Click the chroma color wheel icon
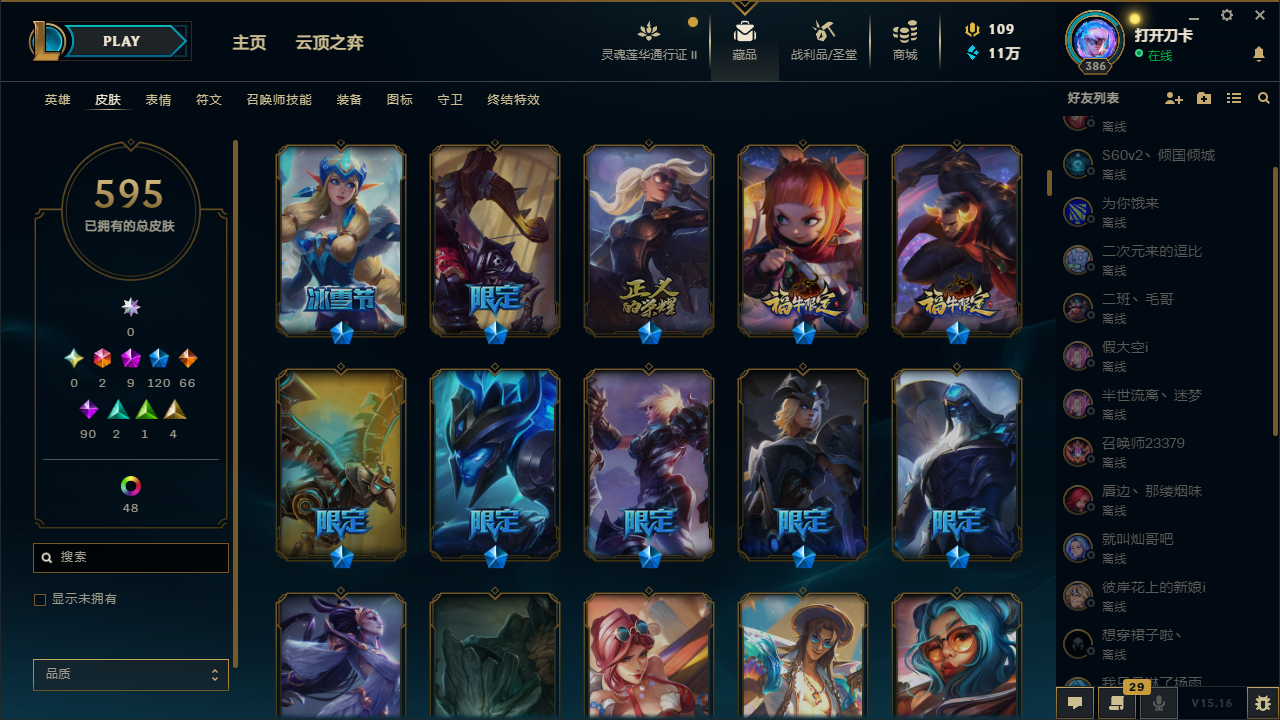 (x=131, y=486)
